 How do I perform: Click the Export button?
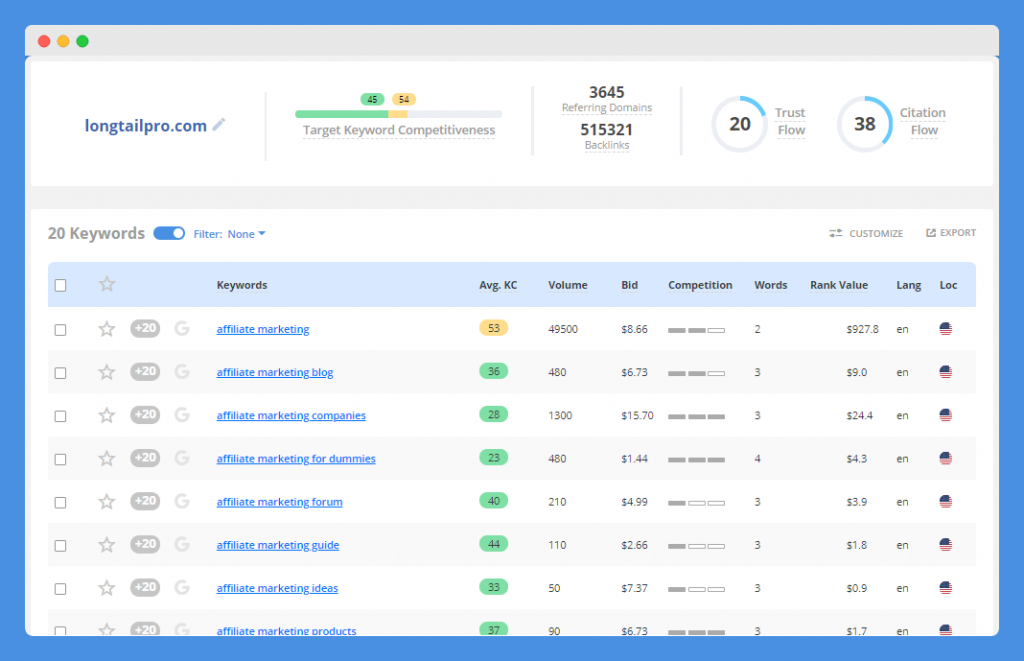pyautogui.click(x=951, y=233)
